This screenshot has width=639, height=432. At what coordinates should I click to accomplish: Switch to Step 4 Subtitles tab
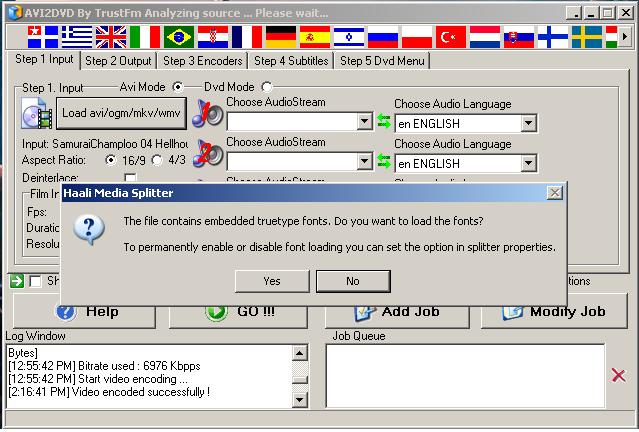(x=291, y=61)
